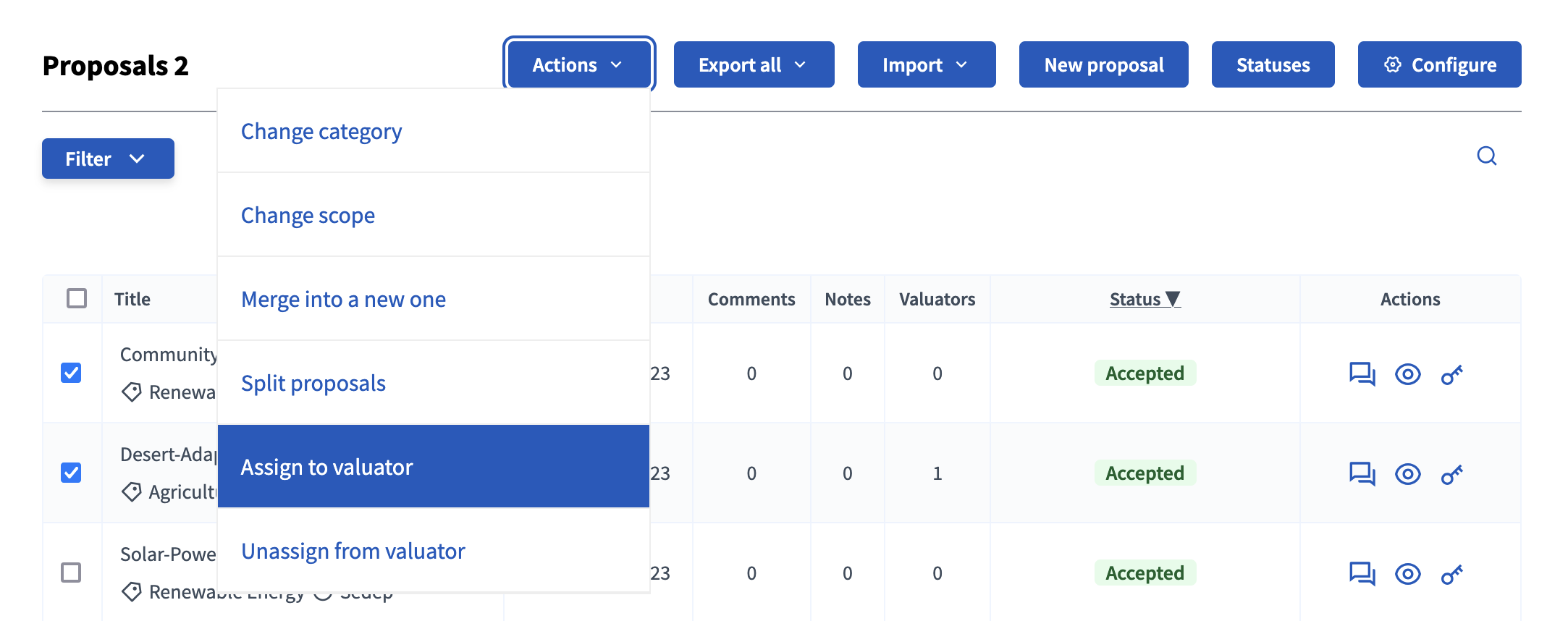
Task: Open the Filter dropdown
Action: pyautogui.click(x=108, y=159)
